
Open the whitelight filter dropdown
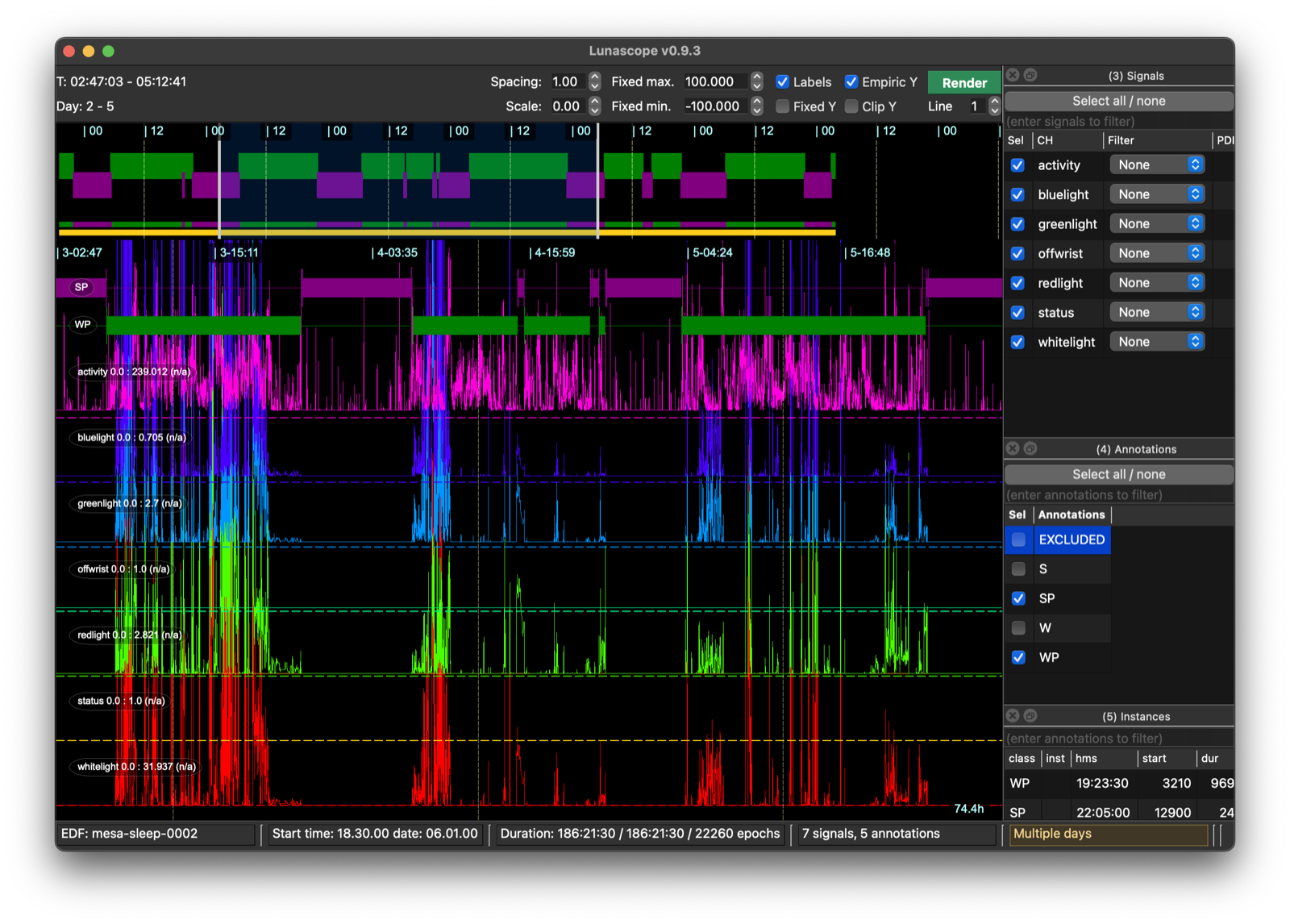tap(1157, 342)
